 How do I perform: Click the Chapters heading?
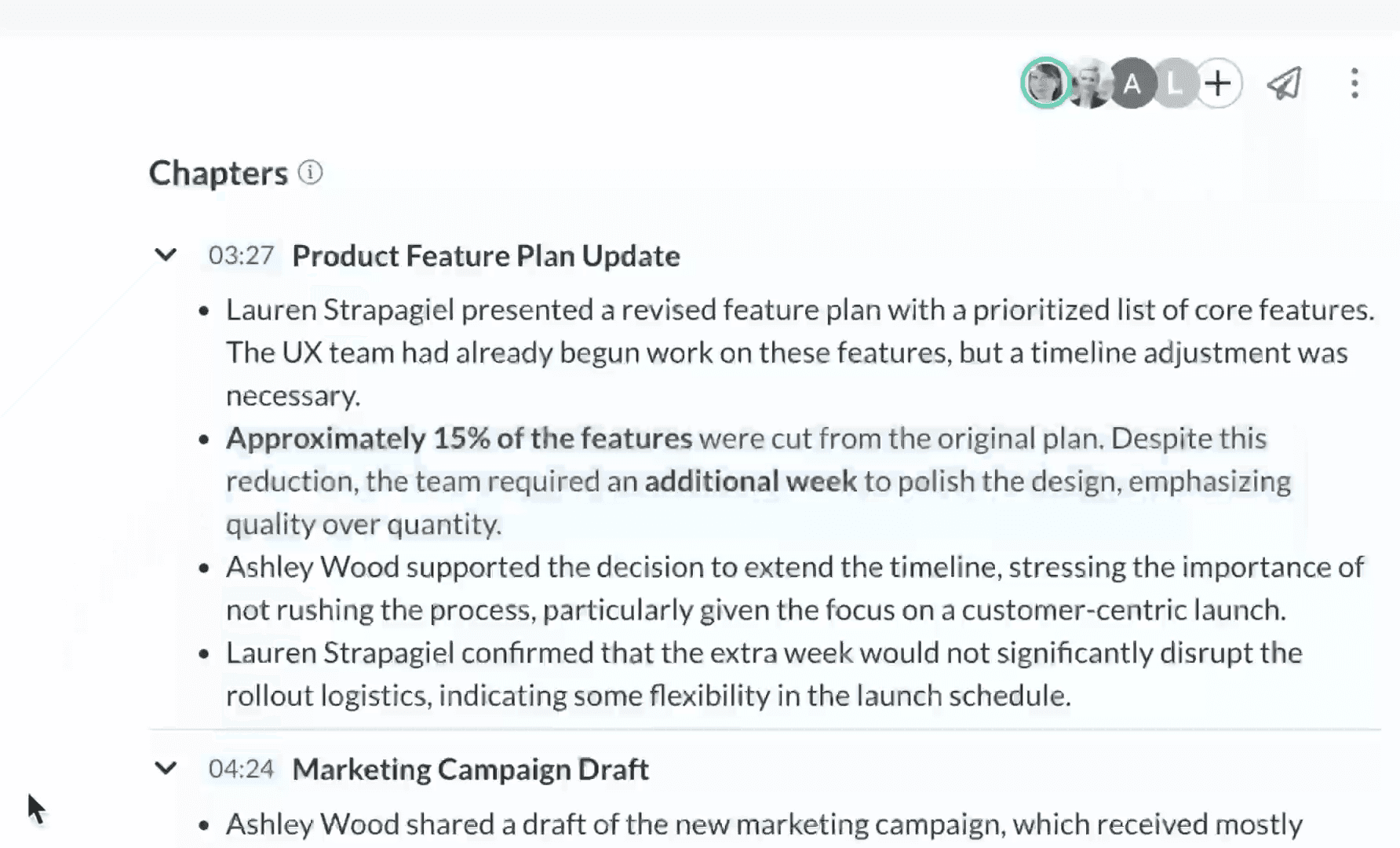point(218,174)
